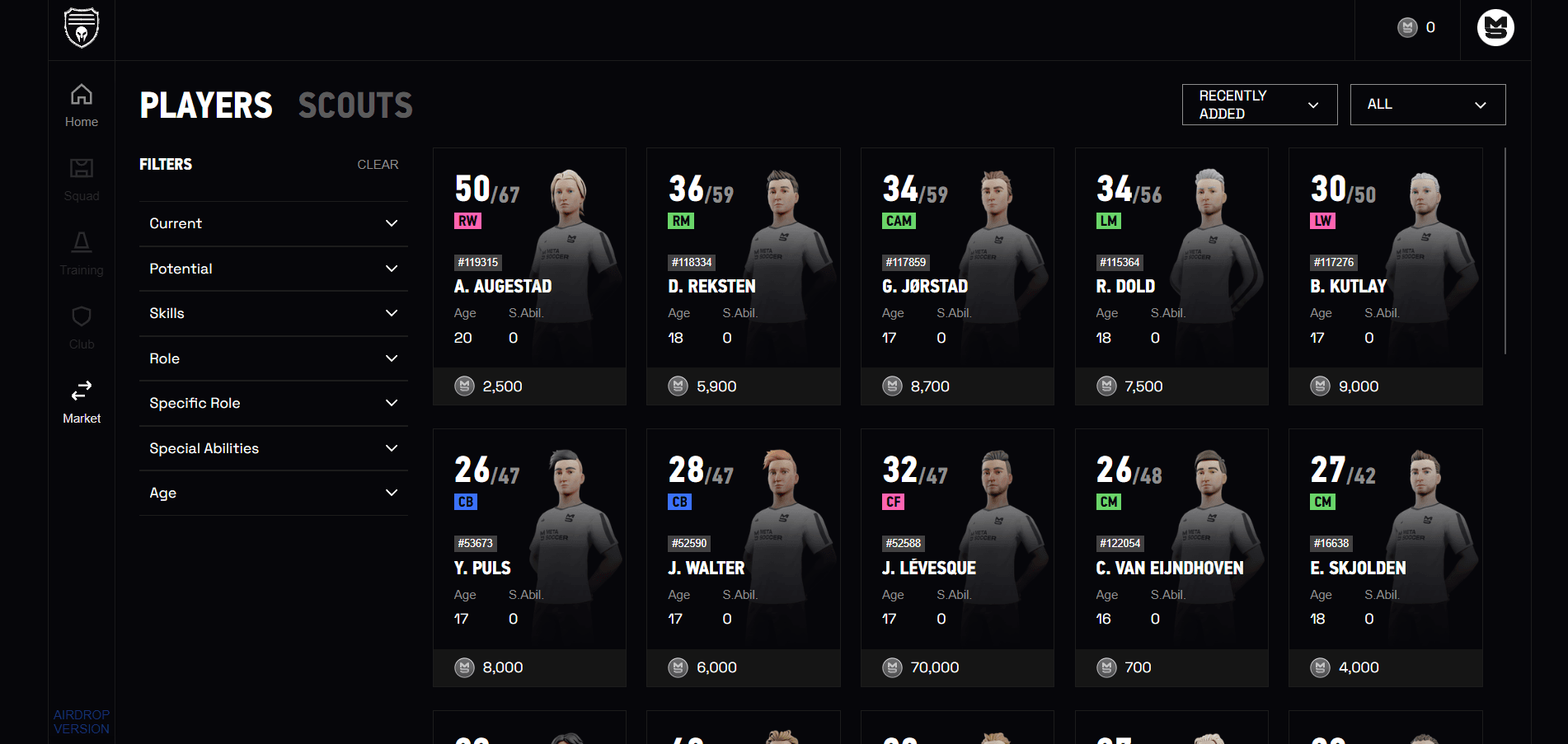Open the user profile avatar
Screen dimensions: 1568x744
[x=1495, y=28]
